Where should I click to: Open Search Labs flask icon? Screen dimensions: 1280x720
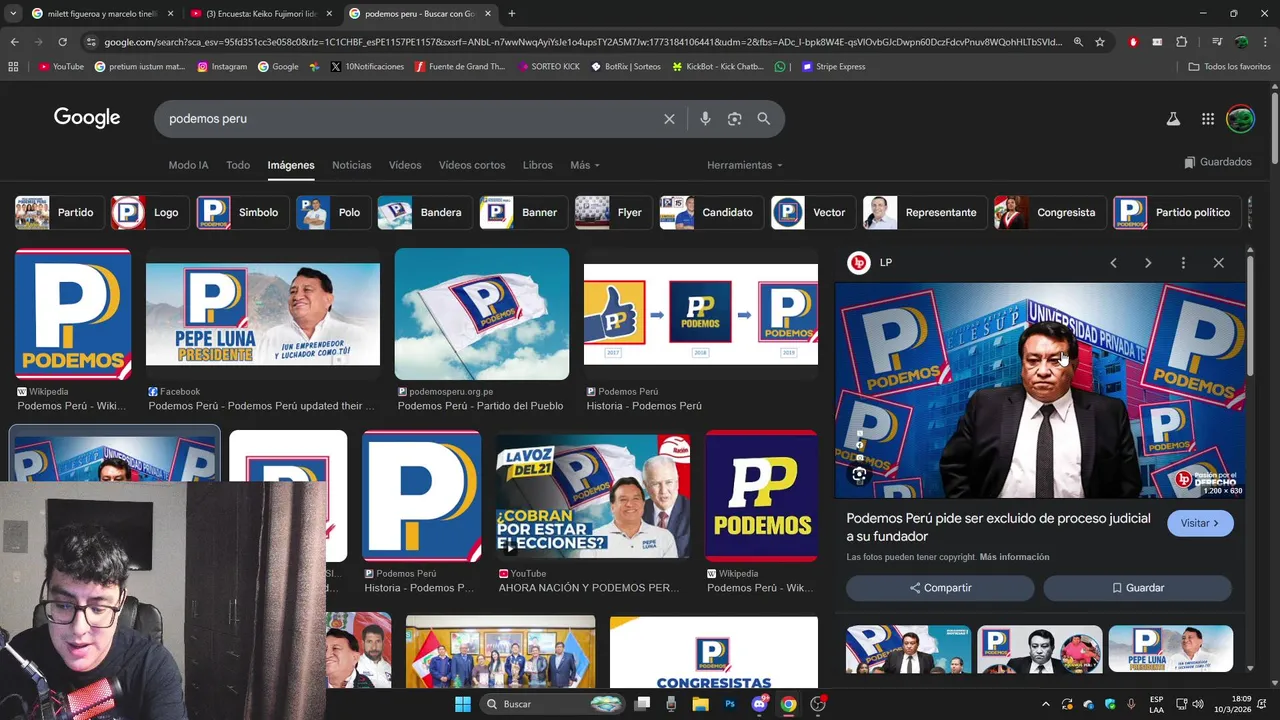1173,119
